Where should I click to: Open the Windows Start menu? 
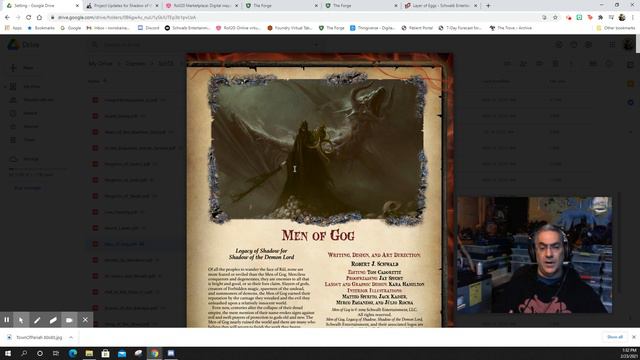[8, 353]
